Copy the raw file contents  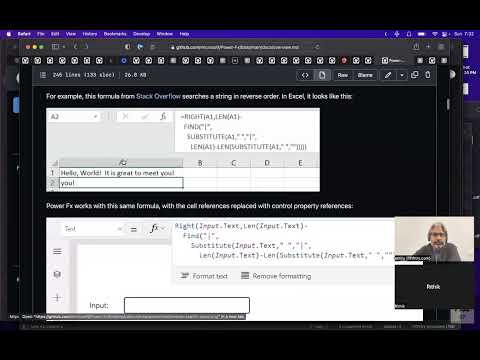[x=415, y=75]
